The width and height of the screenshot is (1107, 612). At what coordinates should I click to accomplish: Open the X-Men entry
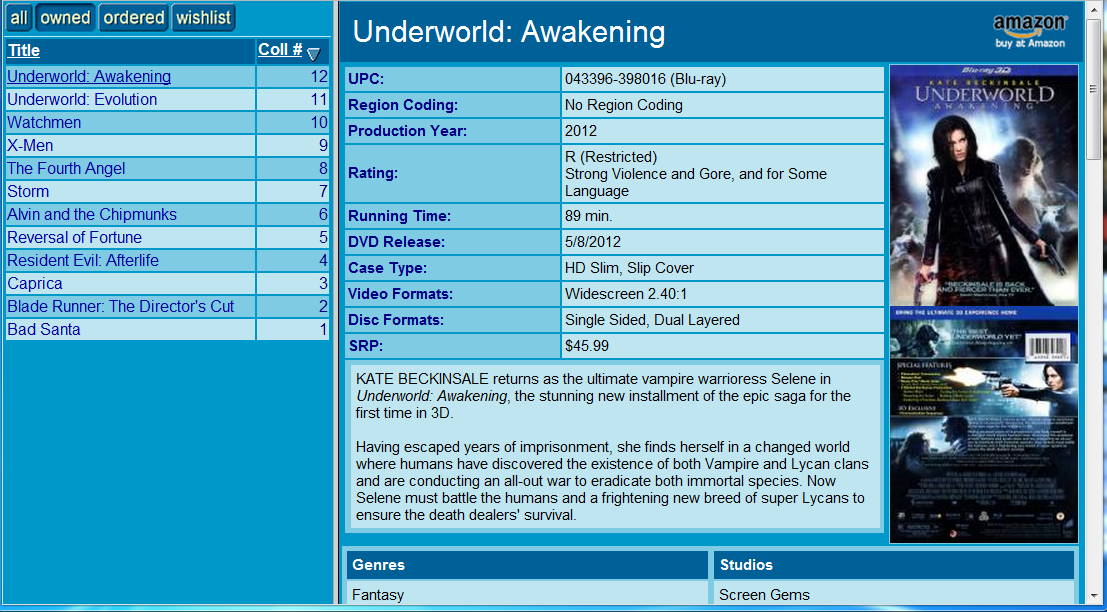pyautogui.click(x=30, y=145)
